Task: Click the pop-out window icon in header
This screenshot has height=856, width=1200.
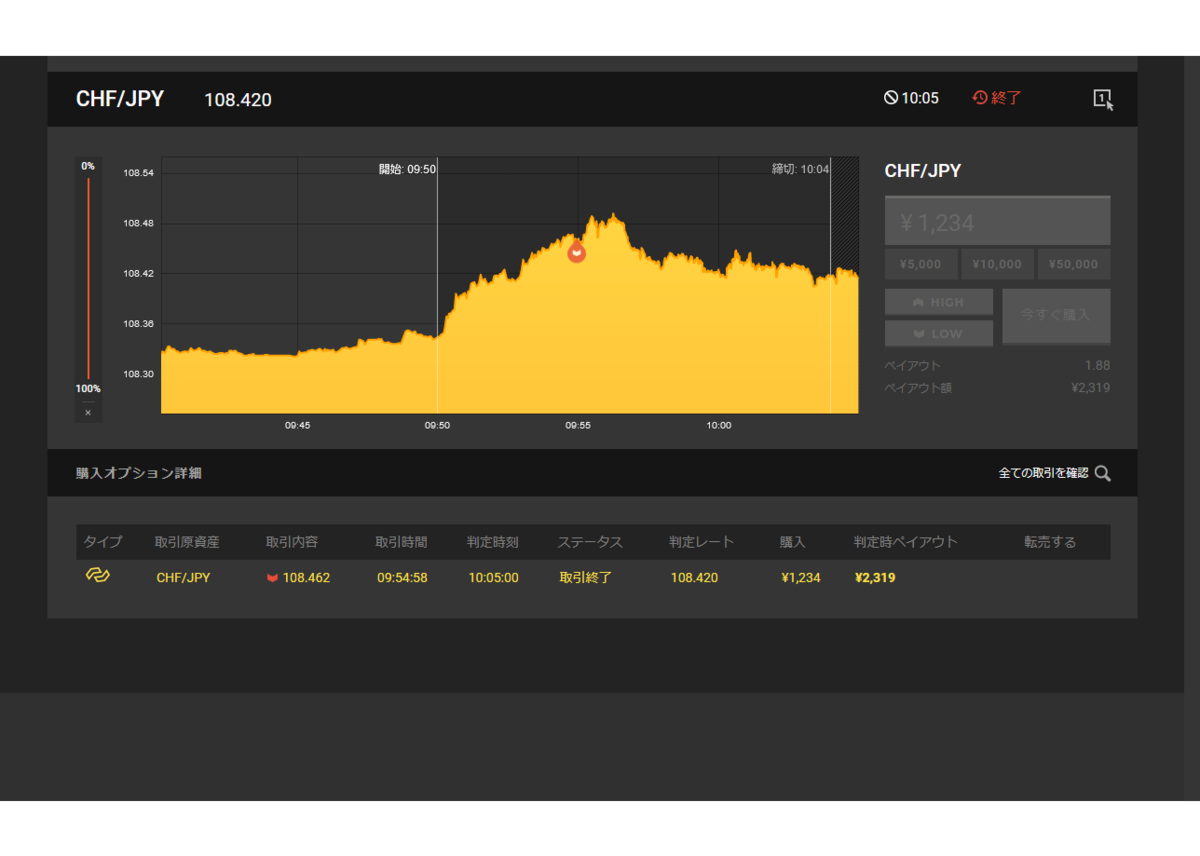Action: click(x=1102, y=99)
